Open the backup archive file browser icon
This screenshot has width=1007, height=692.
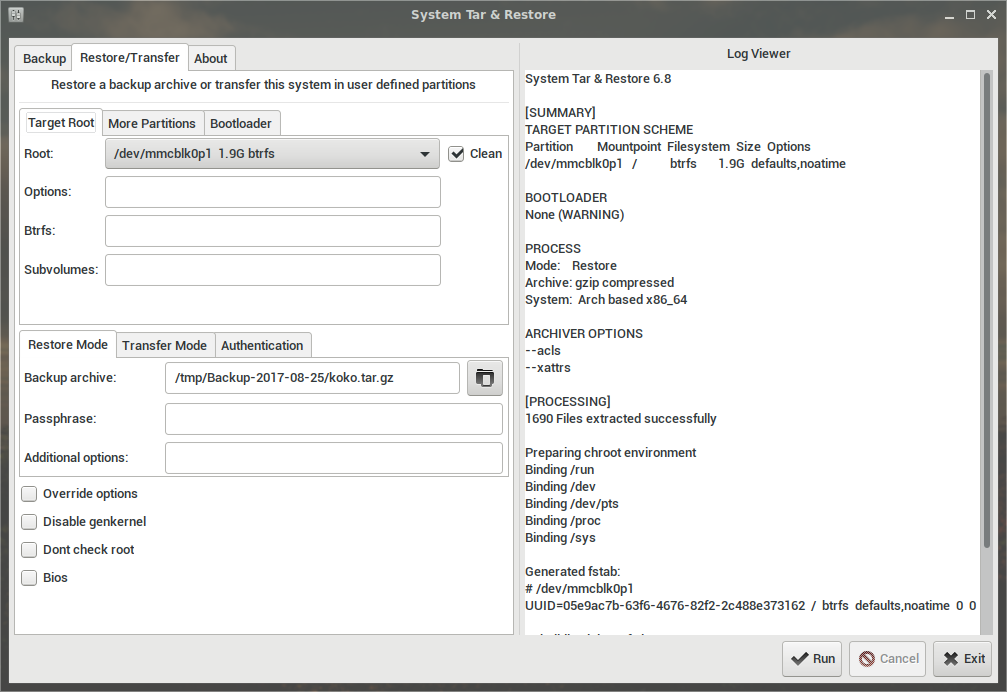(x=484, y=378)
